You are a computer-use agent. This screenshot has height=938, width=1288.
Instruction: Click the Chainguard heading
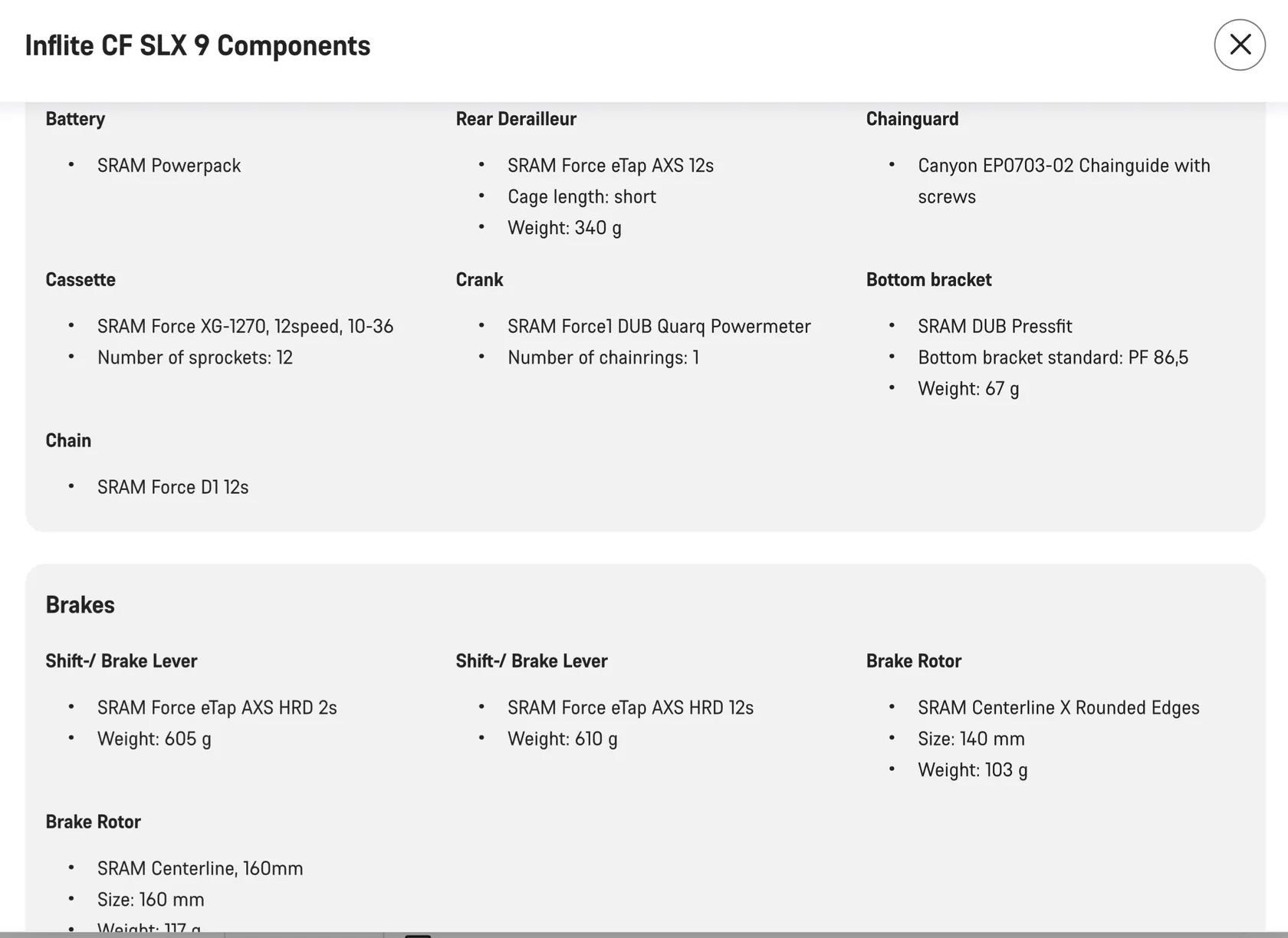912,119
